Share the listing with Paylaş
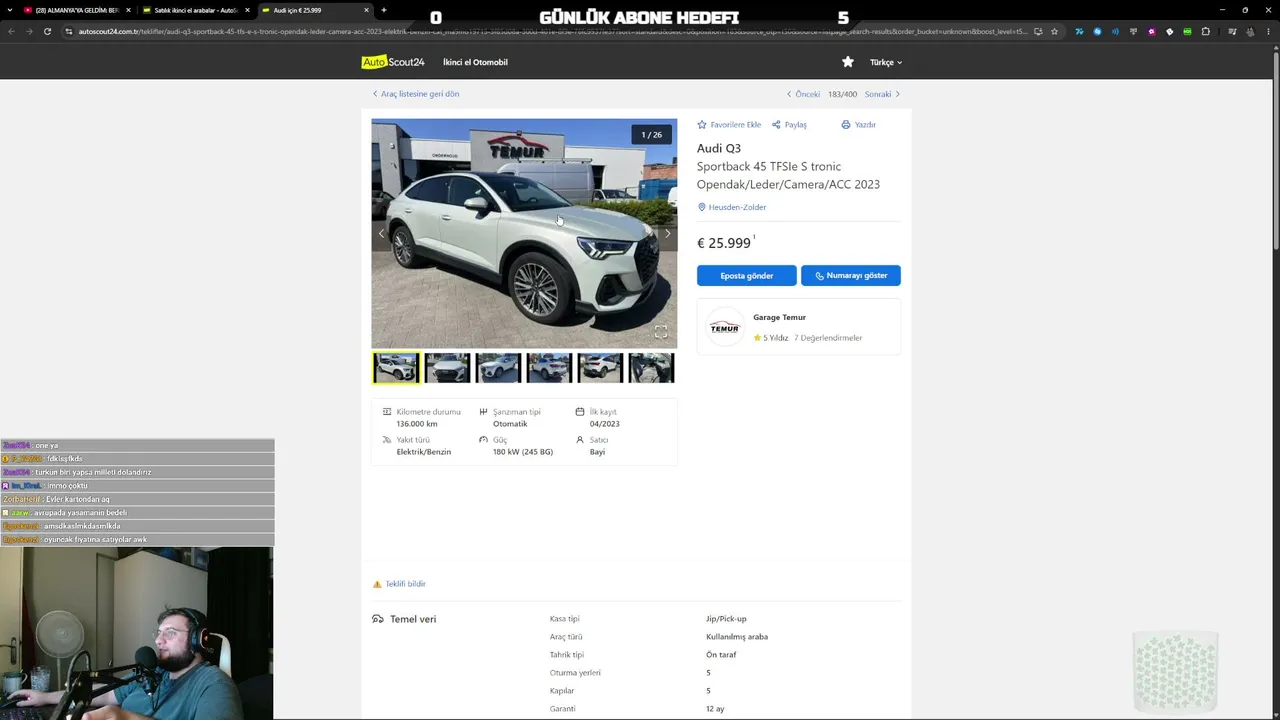 (789, 125)
